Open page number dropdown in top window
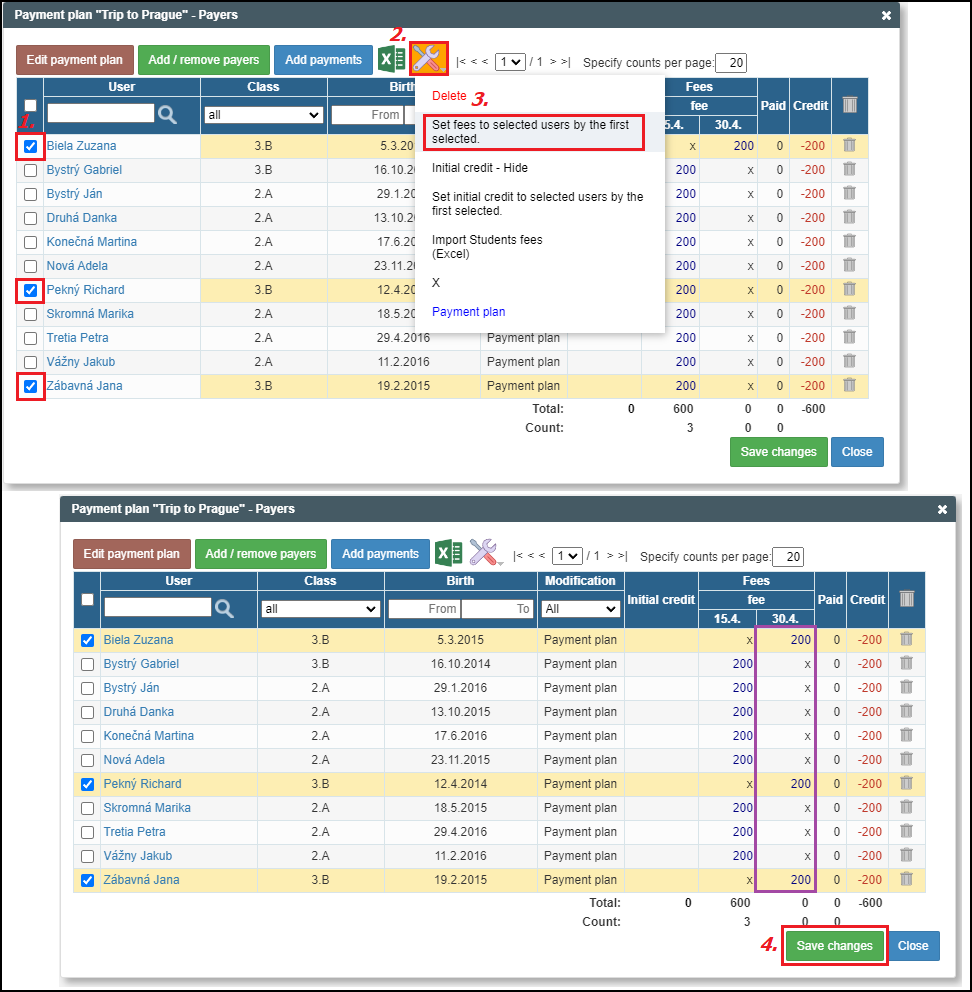This screenshot has height=992, width=972. click(x=510, y=62)
